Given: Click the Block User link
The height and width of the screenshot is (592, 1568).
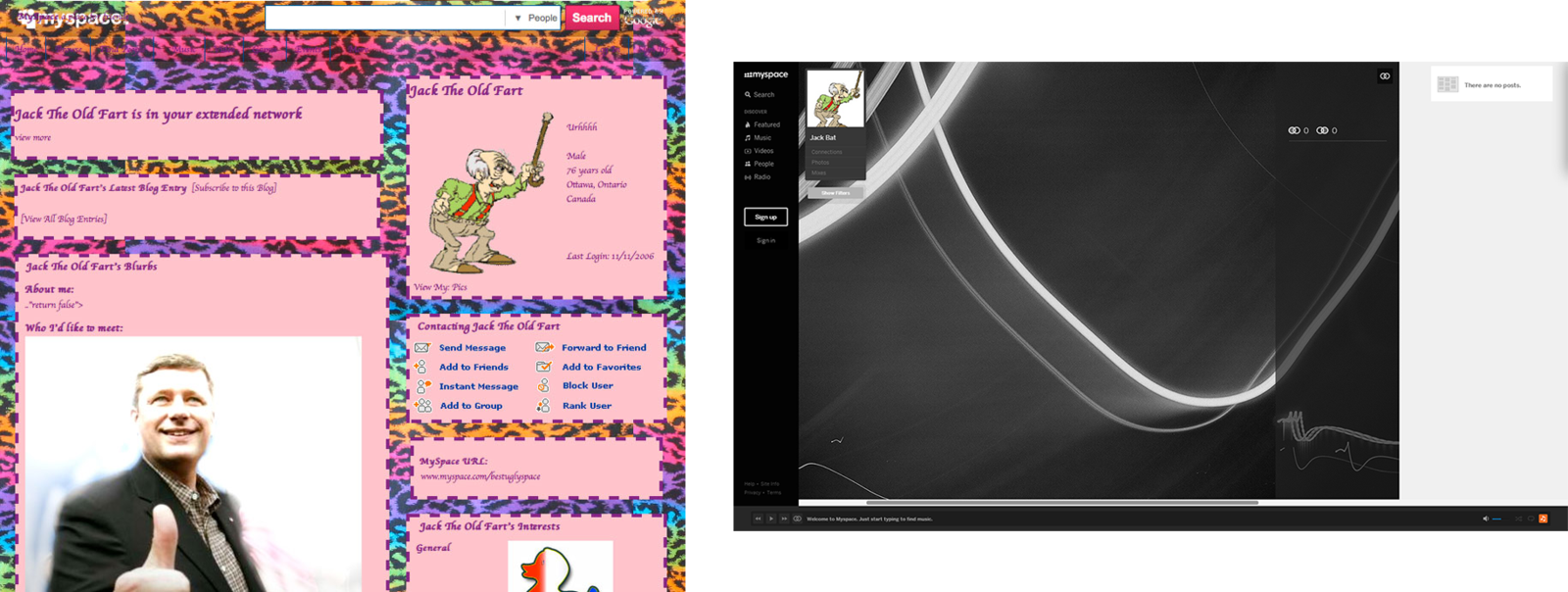Looking at the screenshot, I should 588,386.
